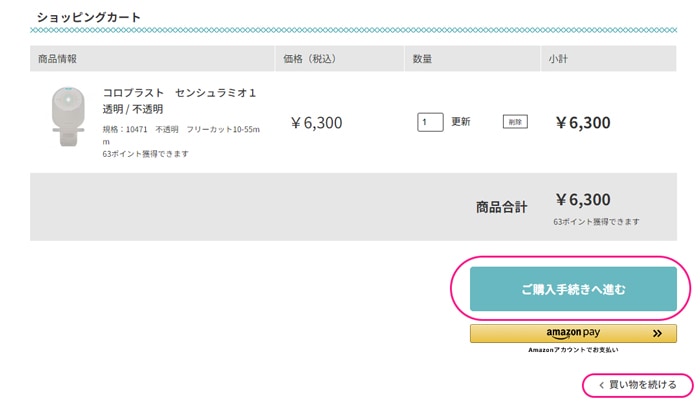
Task: Click the 数量 column header
Action: click(423, 60)
